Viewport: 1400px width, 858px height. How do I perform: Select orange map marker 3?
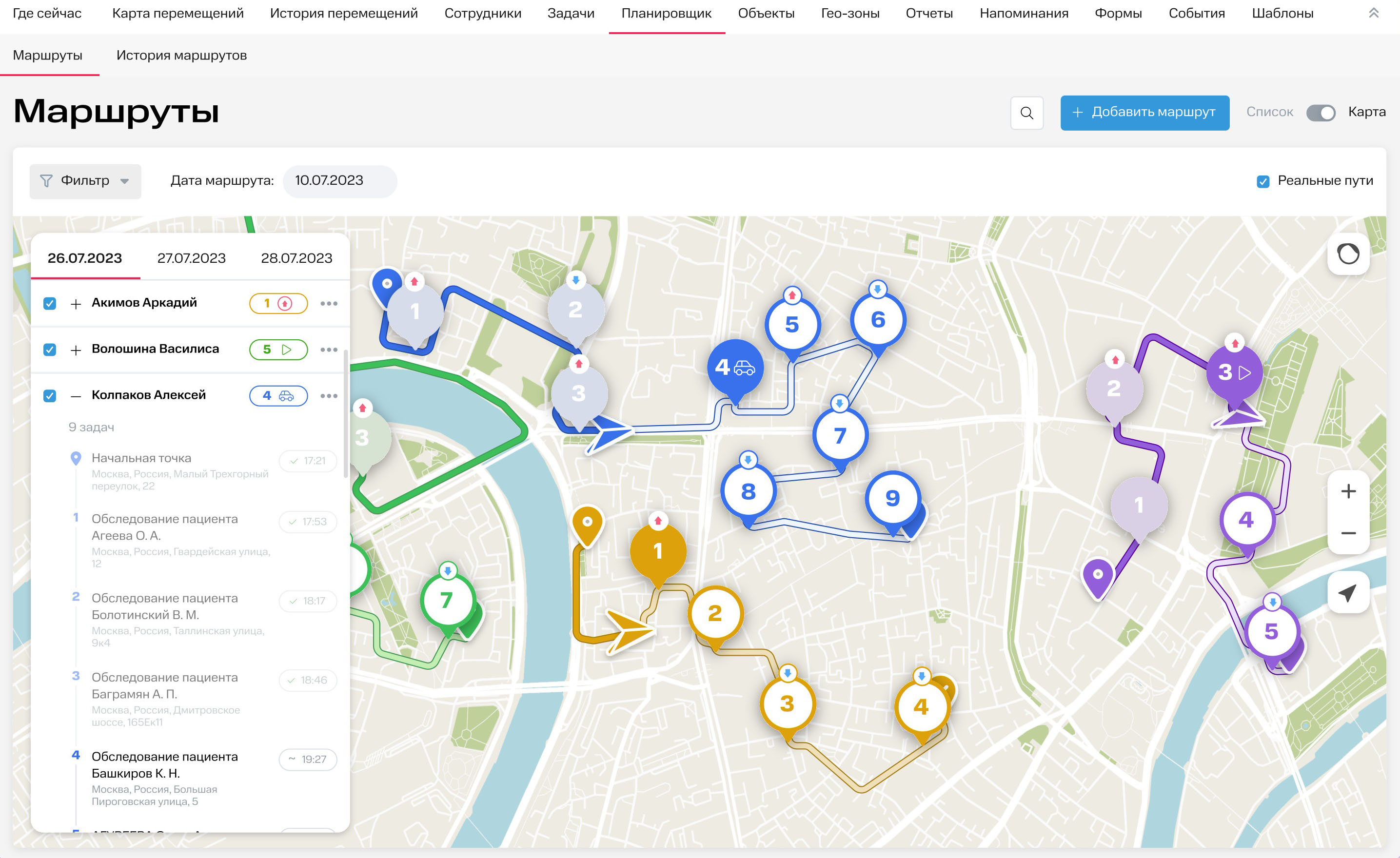(x=787, y=703)
